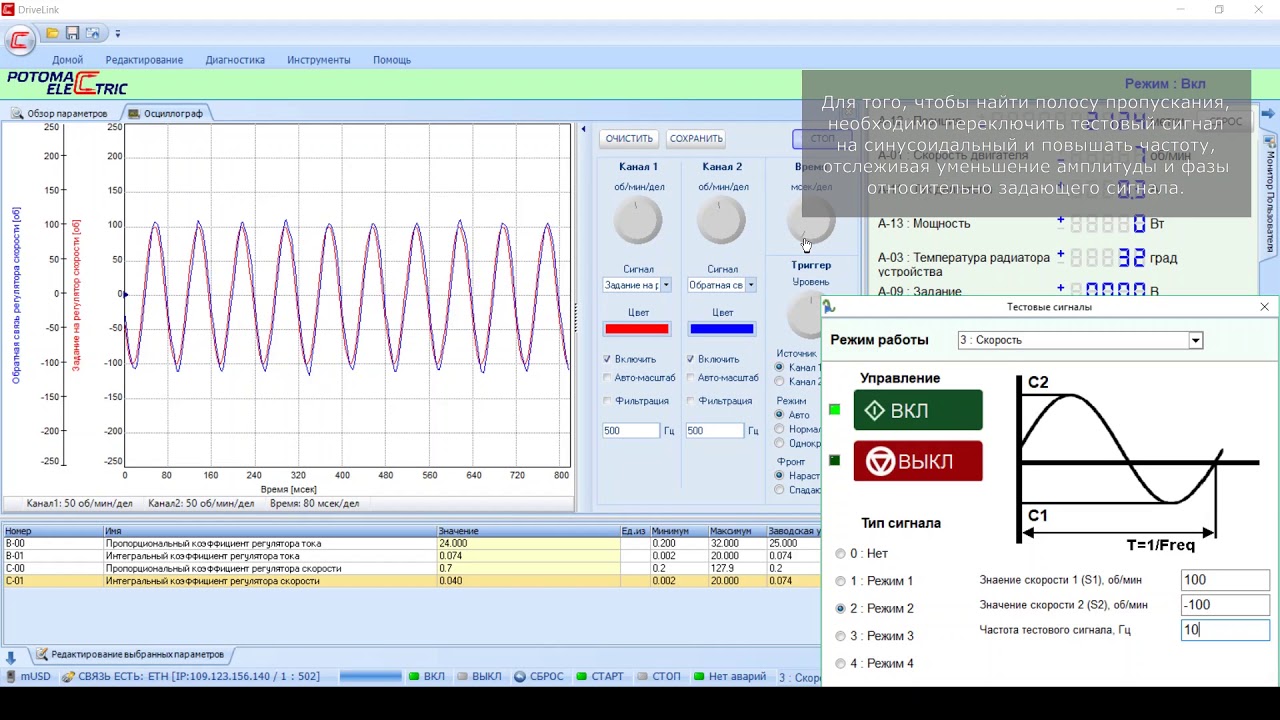Click the blue down arrow icon at bottom left
The image size is (1280, 720).
(11, 657)
